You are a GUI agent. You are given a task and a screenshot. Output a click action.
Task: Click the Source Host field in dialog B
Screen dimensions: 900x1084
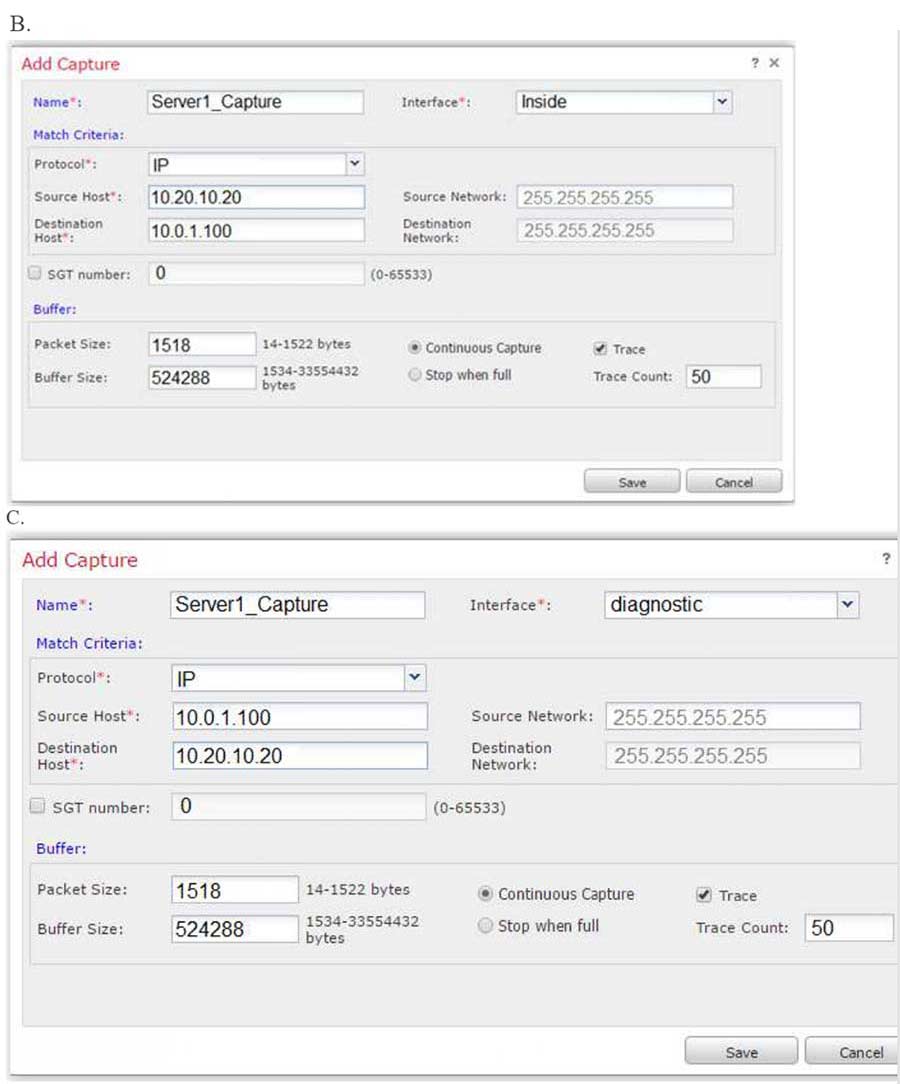point(256,197)
